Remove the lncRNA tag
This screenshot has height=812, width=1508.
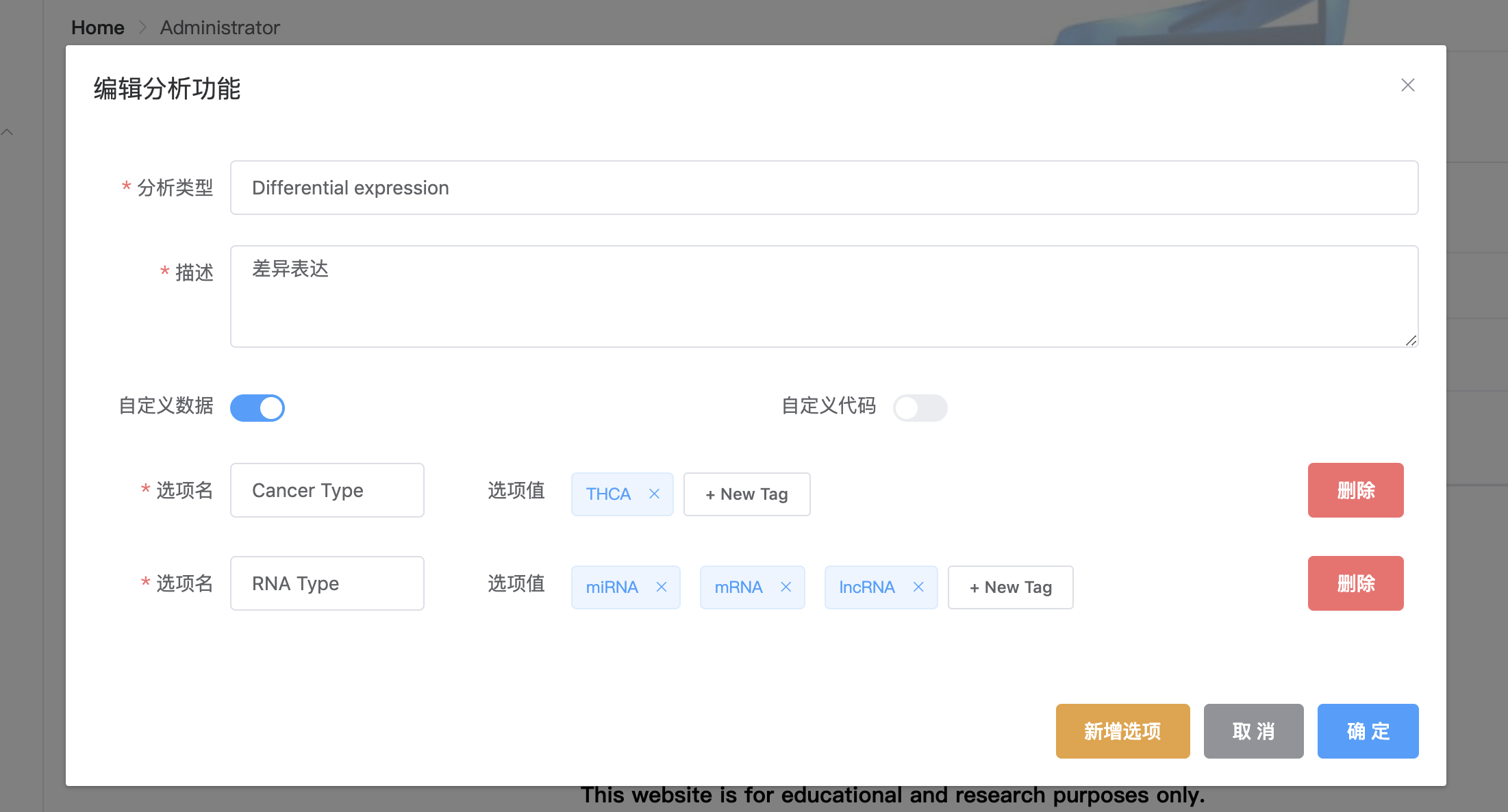918,587
